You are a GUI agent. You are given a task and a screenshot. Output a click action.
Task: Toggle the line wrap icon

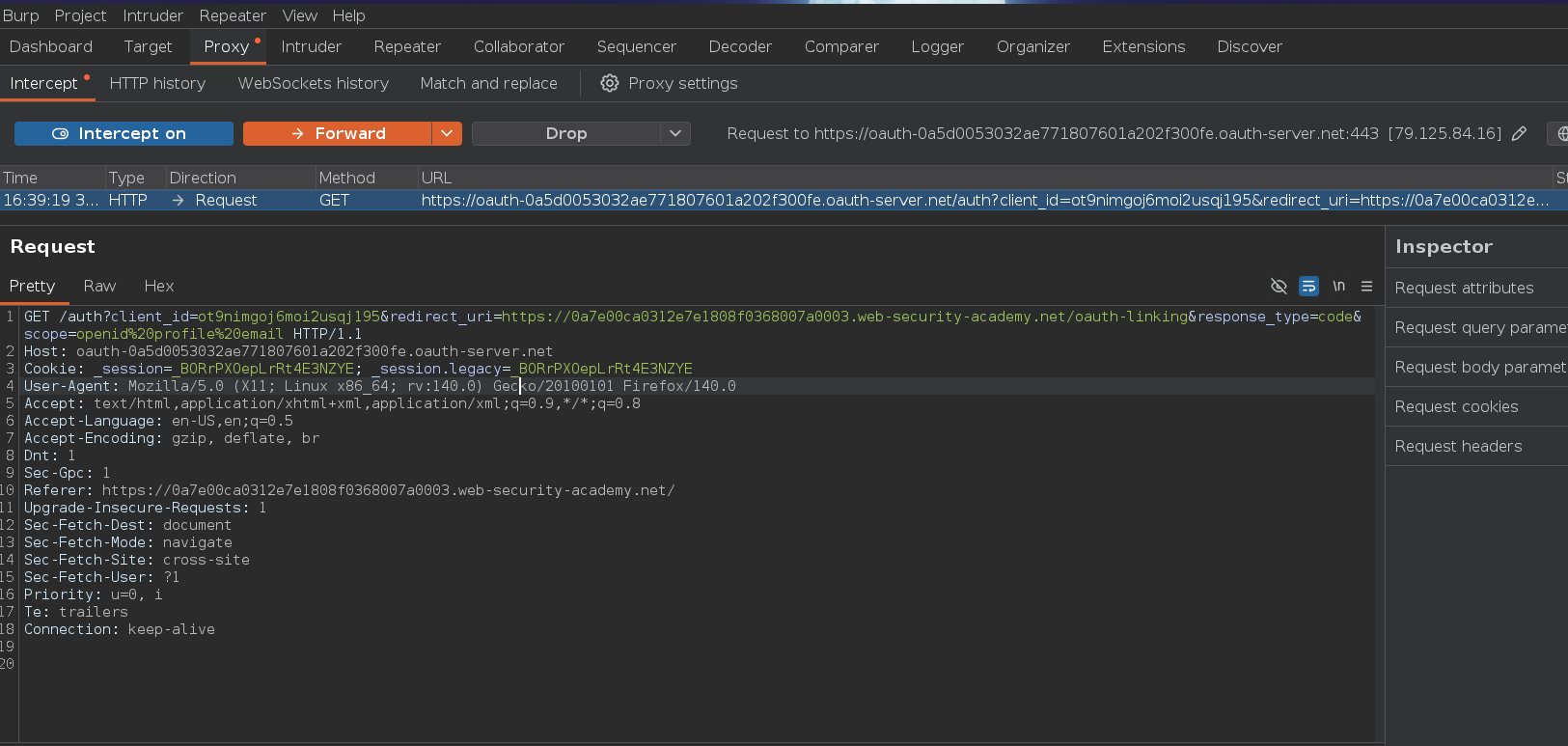(x=1308, y=286)
